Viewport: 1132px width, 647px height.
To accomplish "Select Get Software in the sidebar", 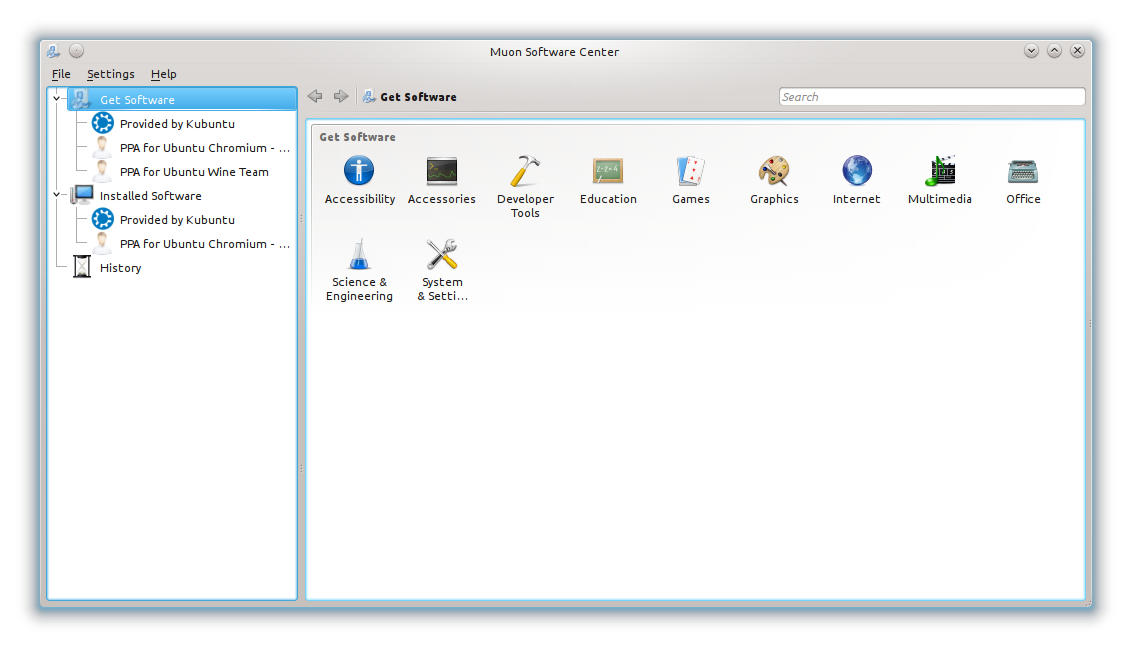I will [182, 100].
